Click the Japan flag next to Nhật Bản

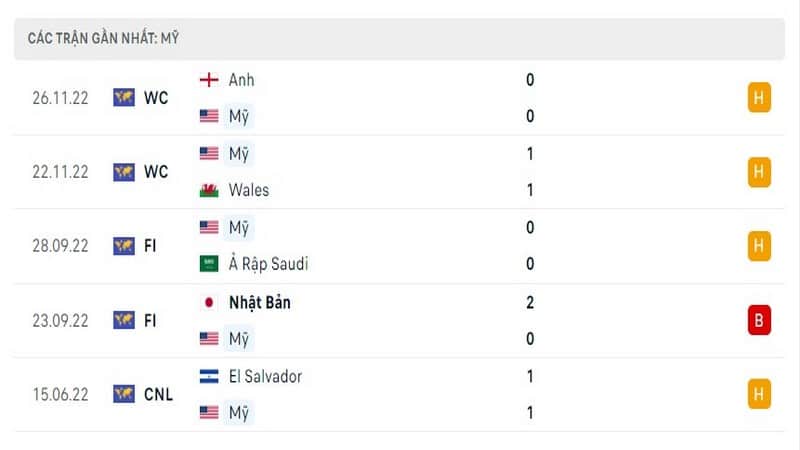coord(209,303)
